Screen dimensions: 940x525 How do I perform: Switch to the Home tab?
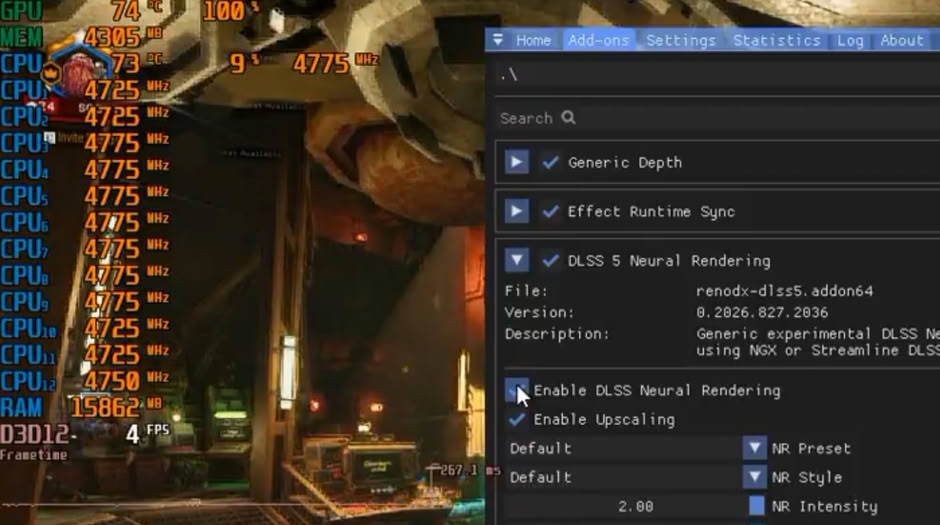(533, 40)
